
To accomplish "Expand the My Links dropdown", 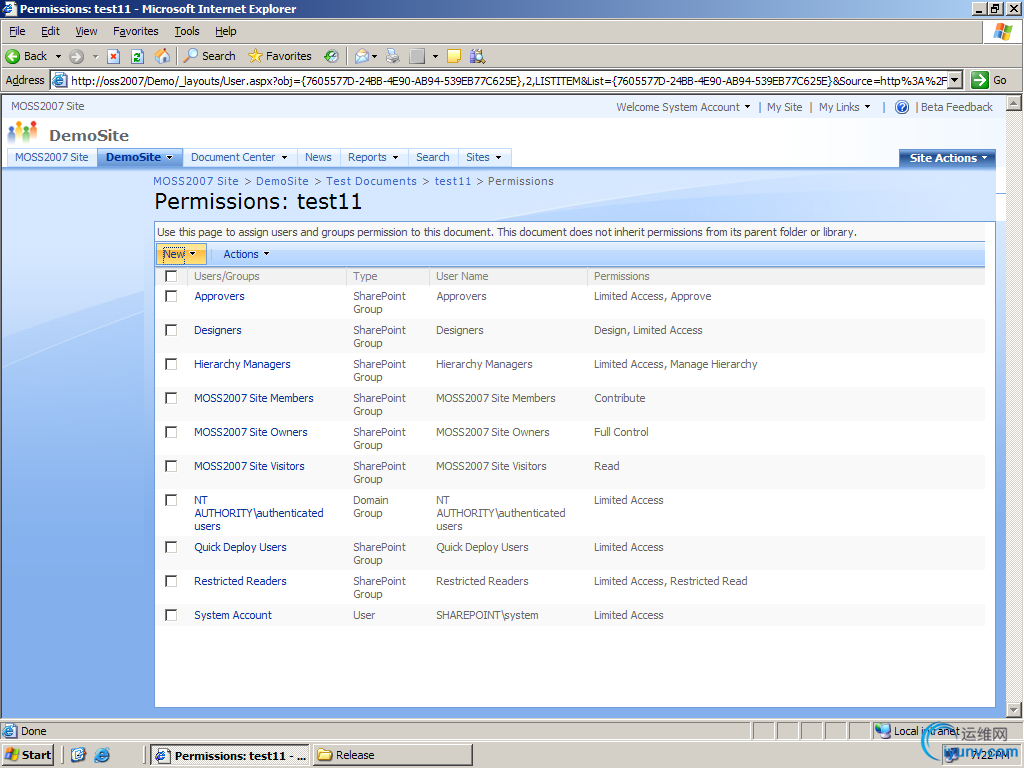I will 844,107.
